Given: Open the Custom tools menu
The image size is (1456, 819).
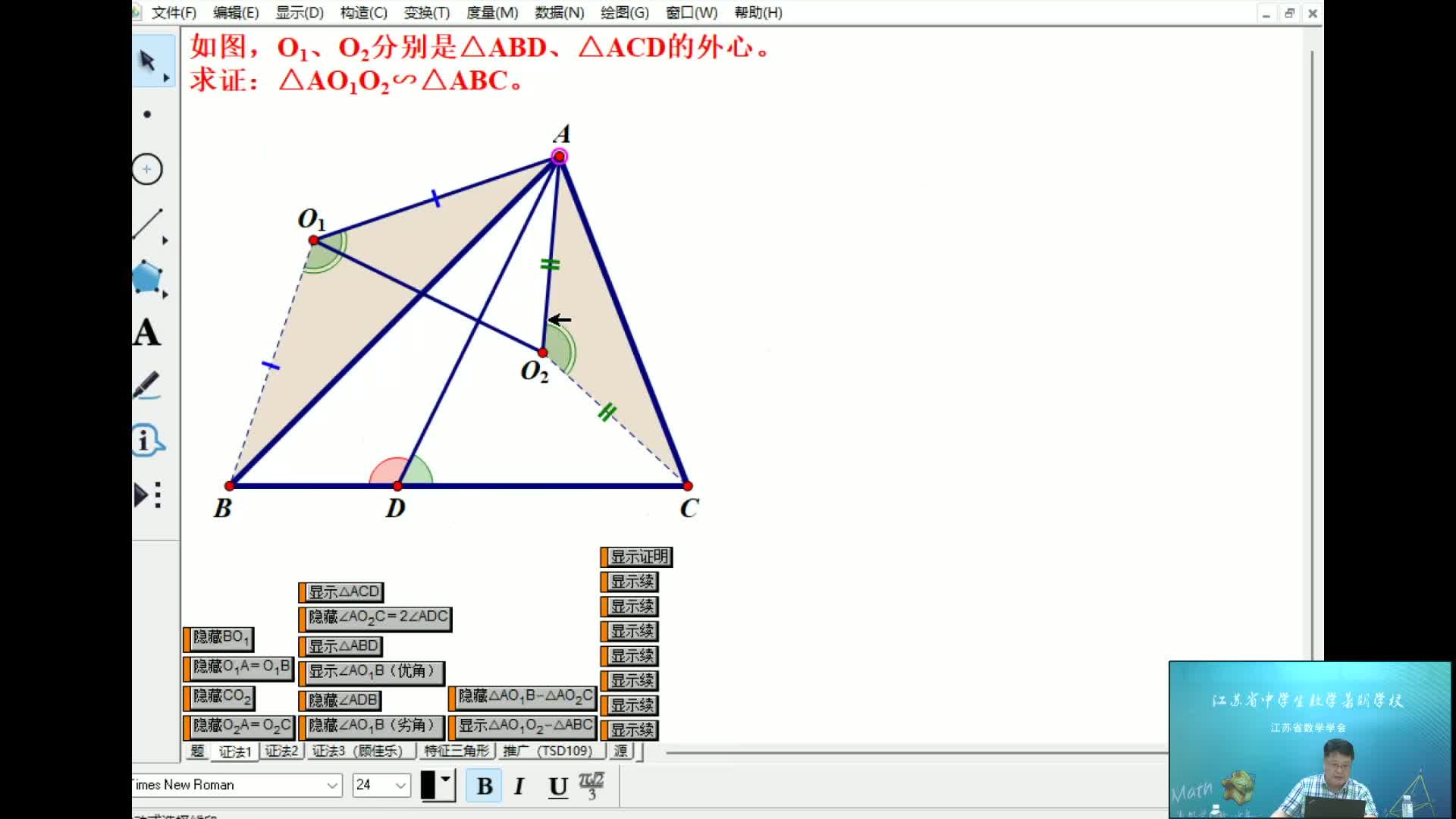Looking at the screenshot, I should click(x=147, y=495).
